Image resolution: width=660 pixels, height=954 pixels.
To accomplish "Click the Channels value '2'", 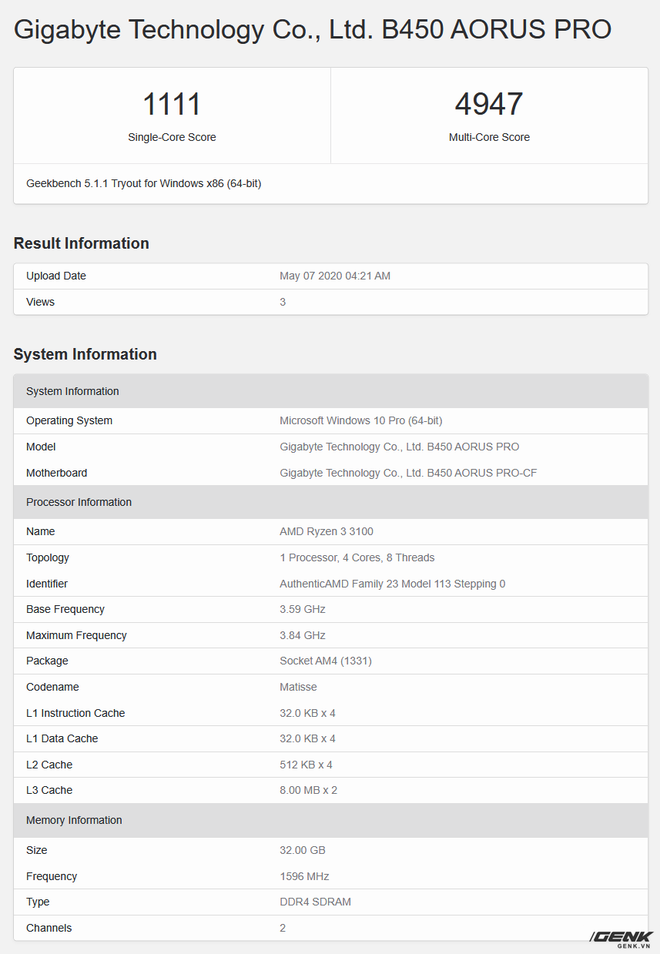I will coord(283,928).
